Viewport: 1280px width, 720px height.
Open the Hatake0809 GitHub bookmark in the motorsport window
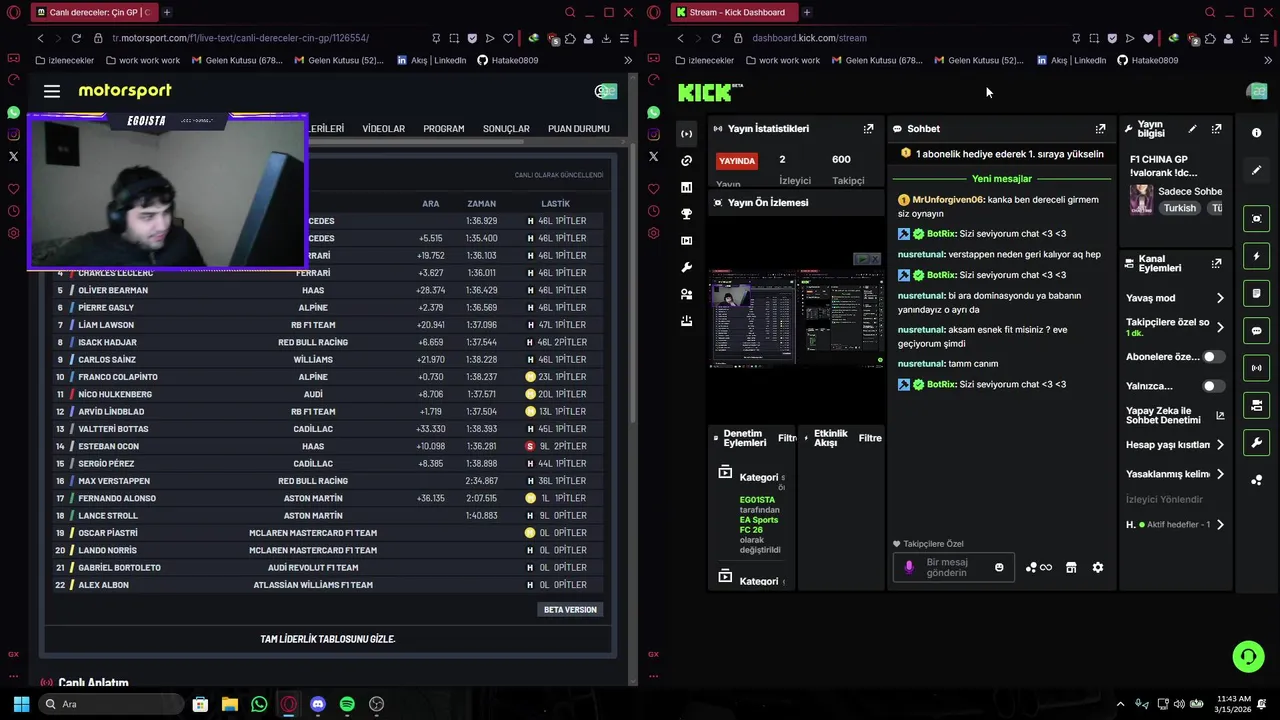[x=508, y=60]
